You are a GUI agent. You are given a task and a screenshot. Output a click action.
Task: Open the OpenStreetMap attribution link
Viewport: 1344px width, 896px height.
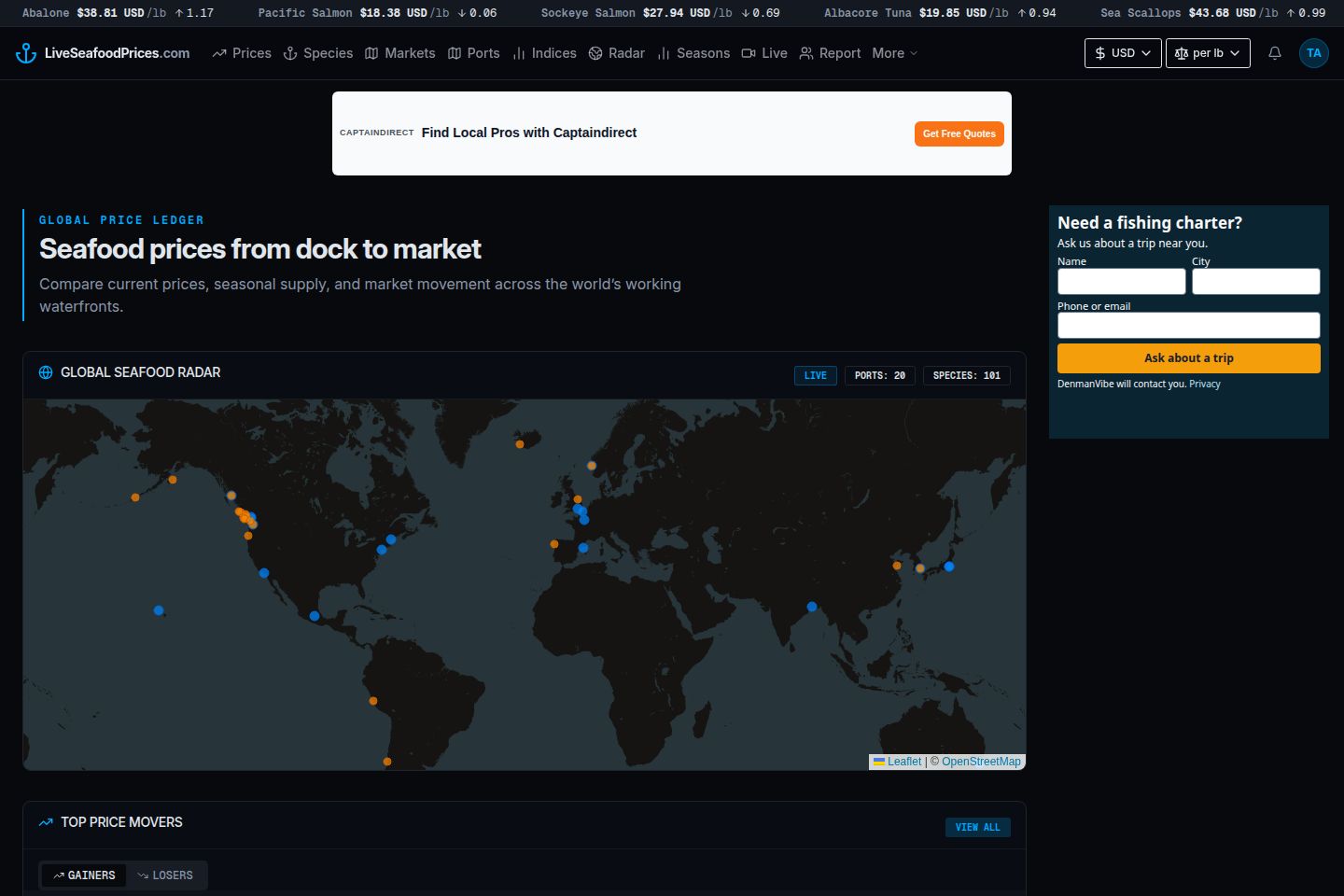coord(981,762)
